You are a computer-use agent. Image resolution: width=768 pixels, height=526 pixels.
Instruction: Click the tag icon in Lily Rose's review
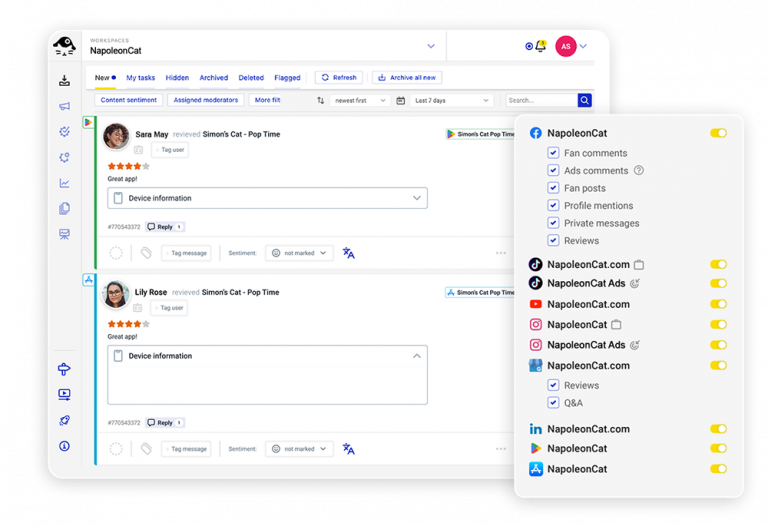146,449
